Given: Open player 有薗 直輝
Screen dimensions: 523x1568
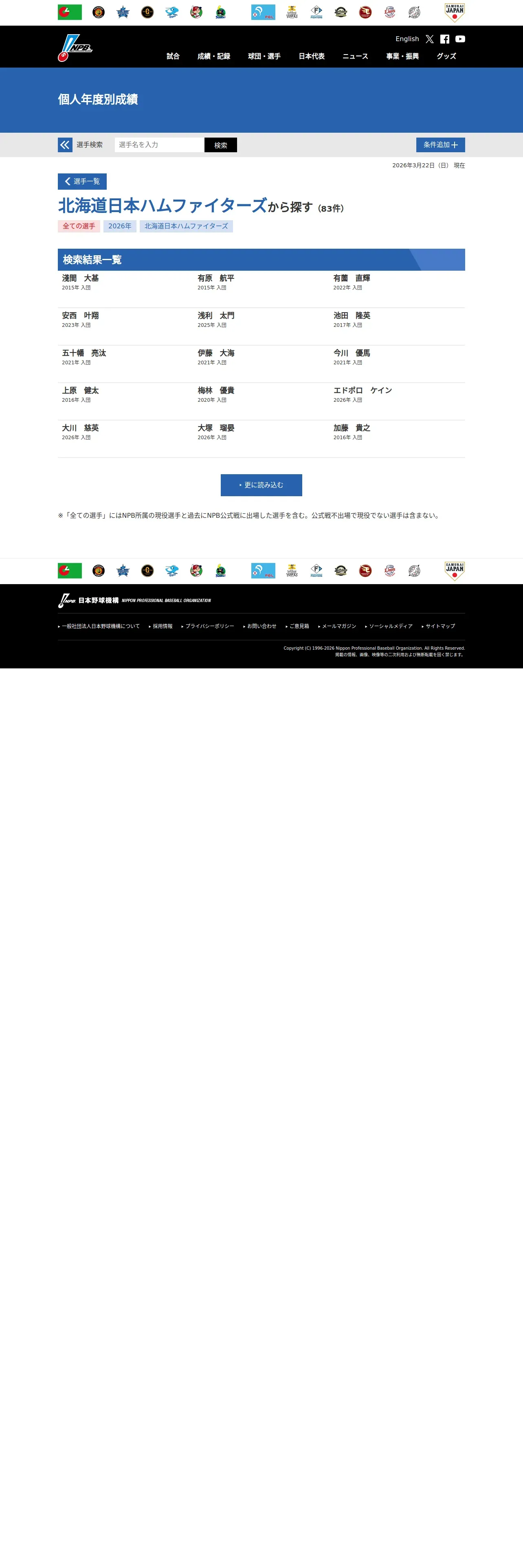Looking at the screenshot, I should coord(352,278).
